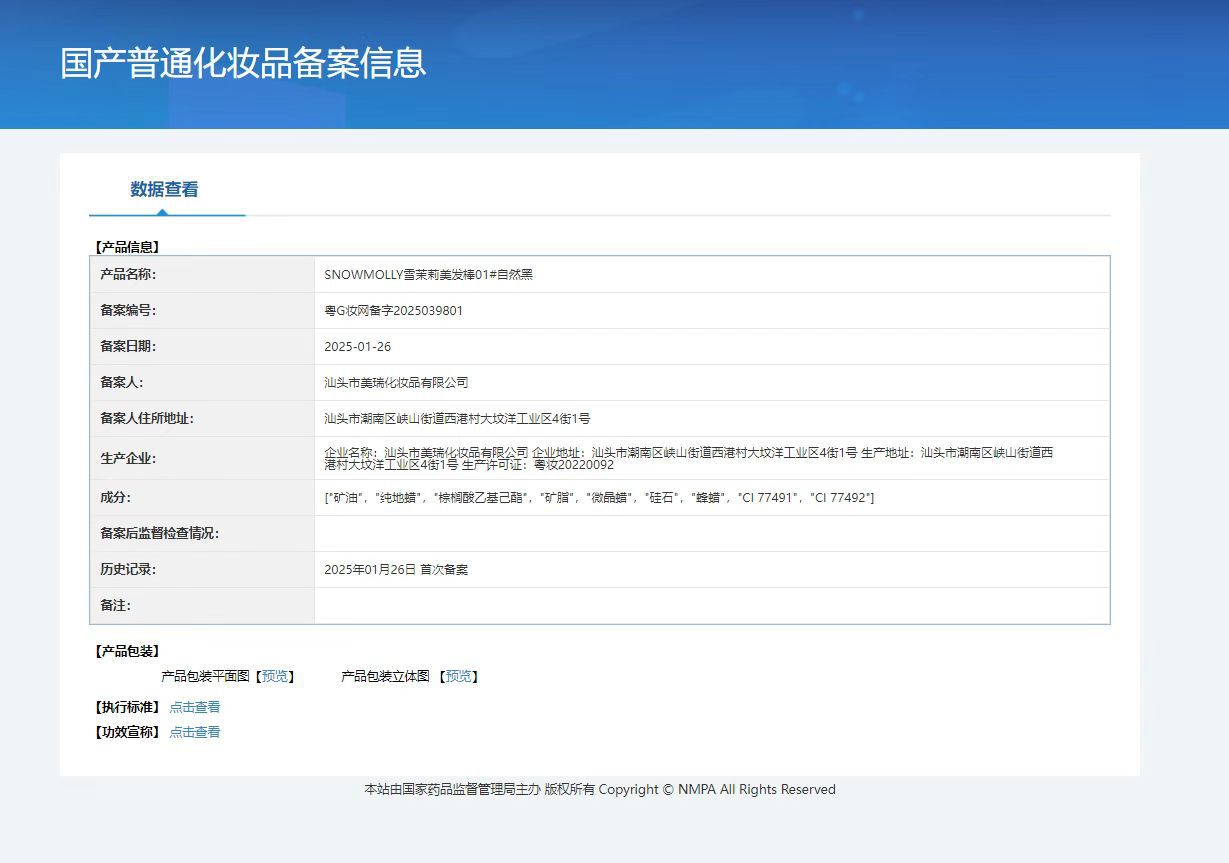Screen dimensions: 1229x863
Task: Open 执行标准 点击查看 link
Action: point(195,707)
